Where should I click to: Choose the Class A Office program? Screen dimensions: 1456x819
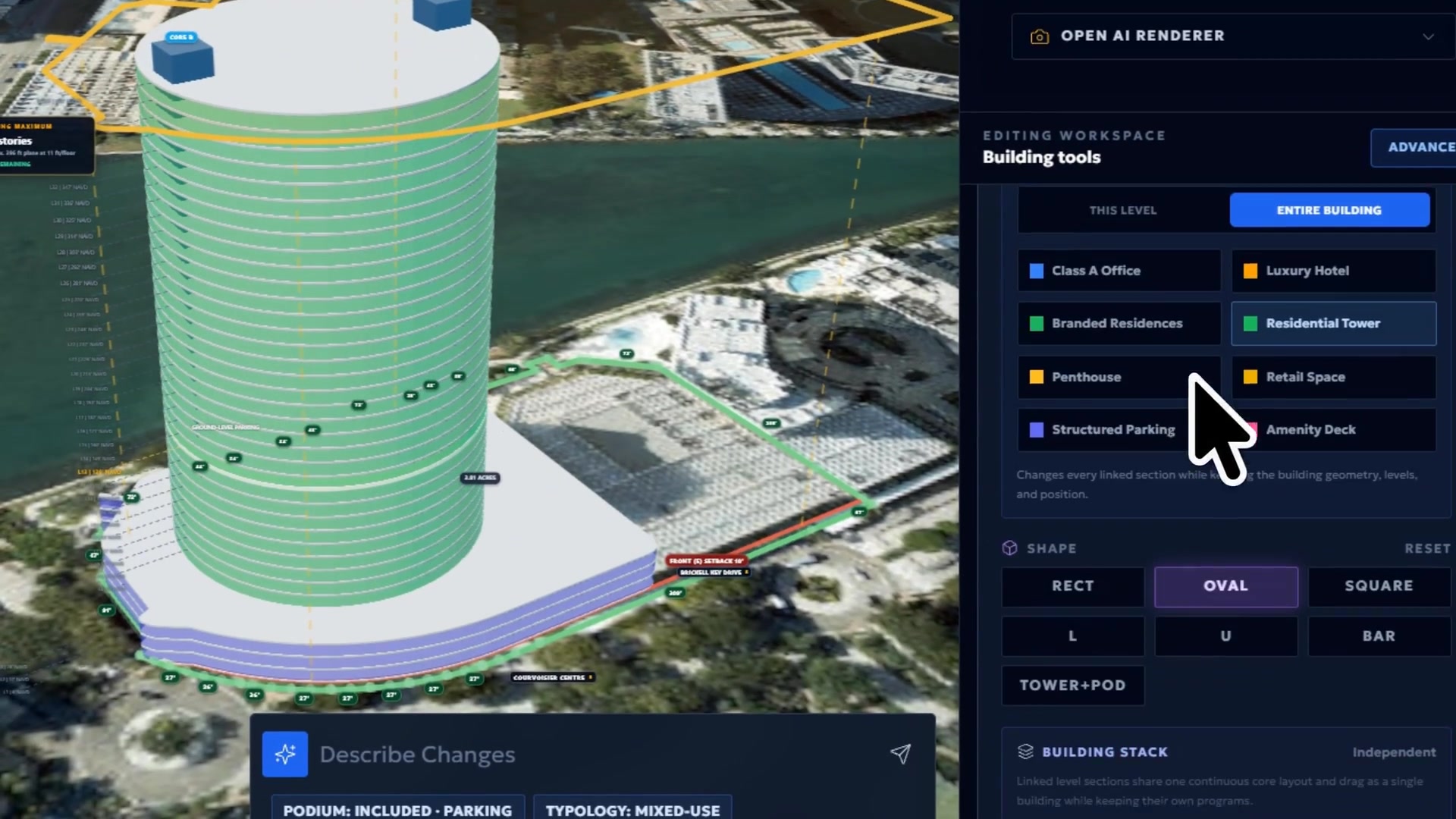pyautogui.click(x=1119, y=271)
